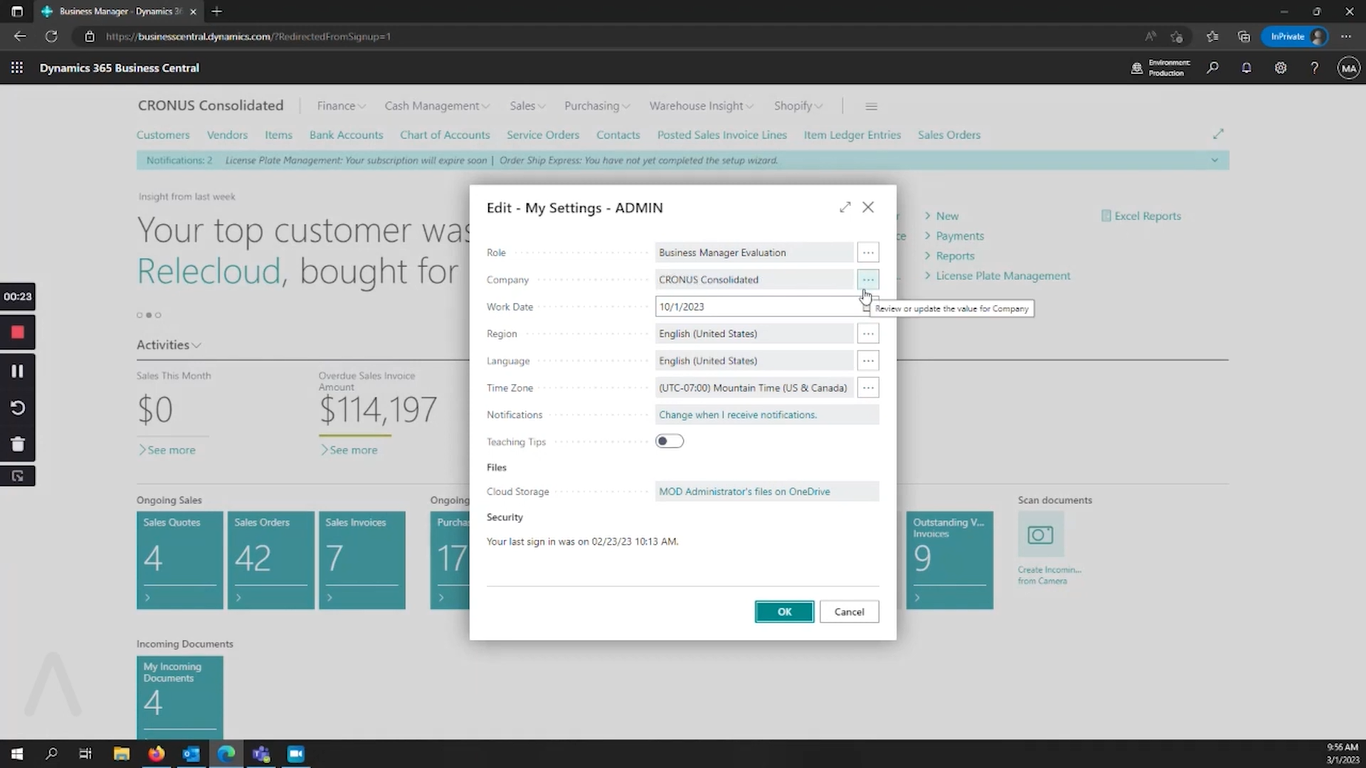Open Outlook from the taskbar
The width and height of the screenshot is (1366, 768).
pyautogui.click(x=191, y=754)
